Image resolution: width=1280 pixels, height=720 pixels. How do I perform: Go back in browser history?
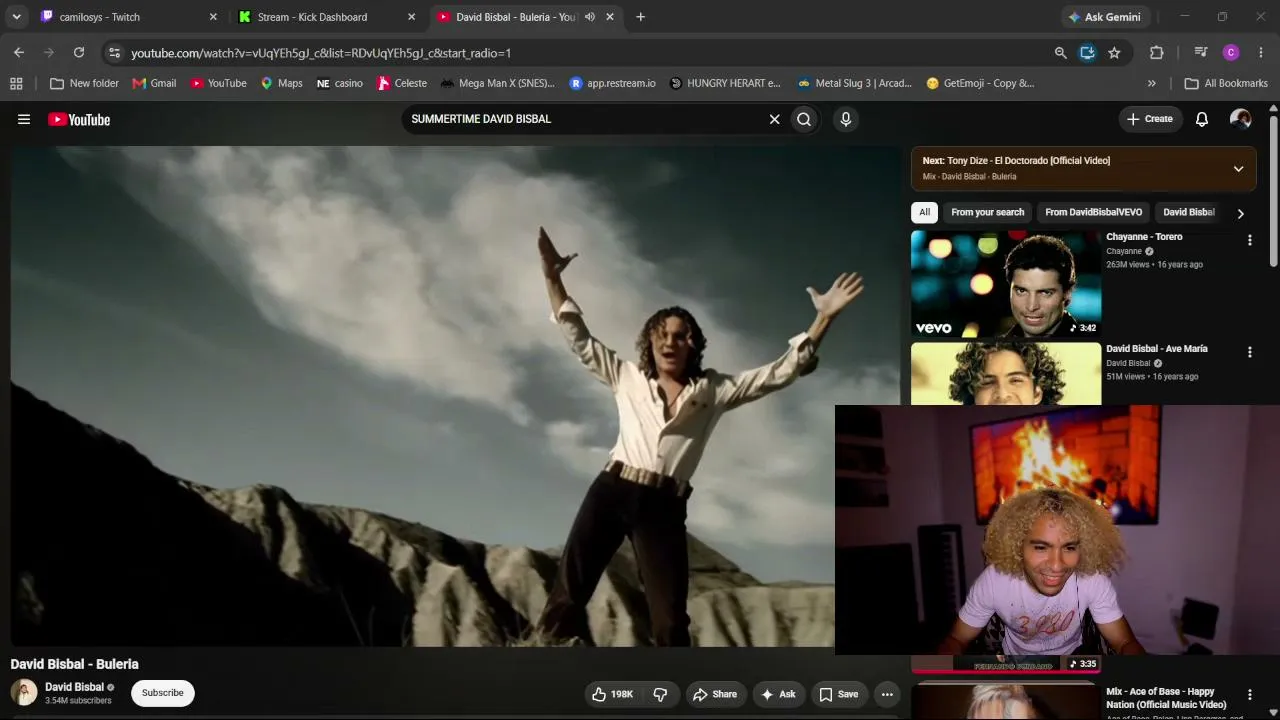19,53
